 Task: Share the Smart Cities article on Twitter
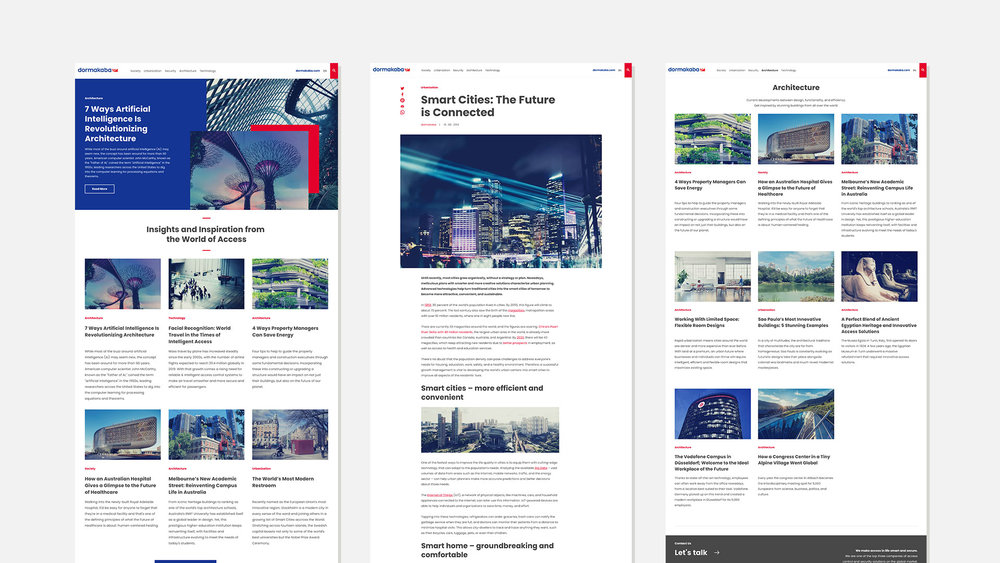[402, 89]
